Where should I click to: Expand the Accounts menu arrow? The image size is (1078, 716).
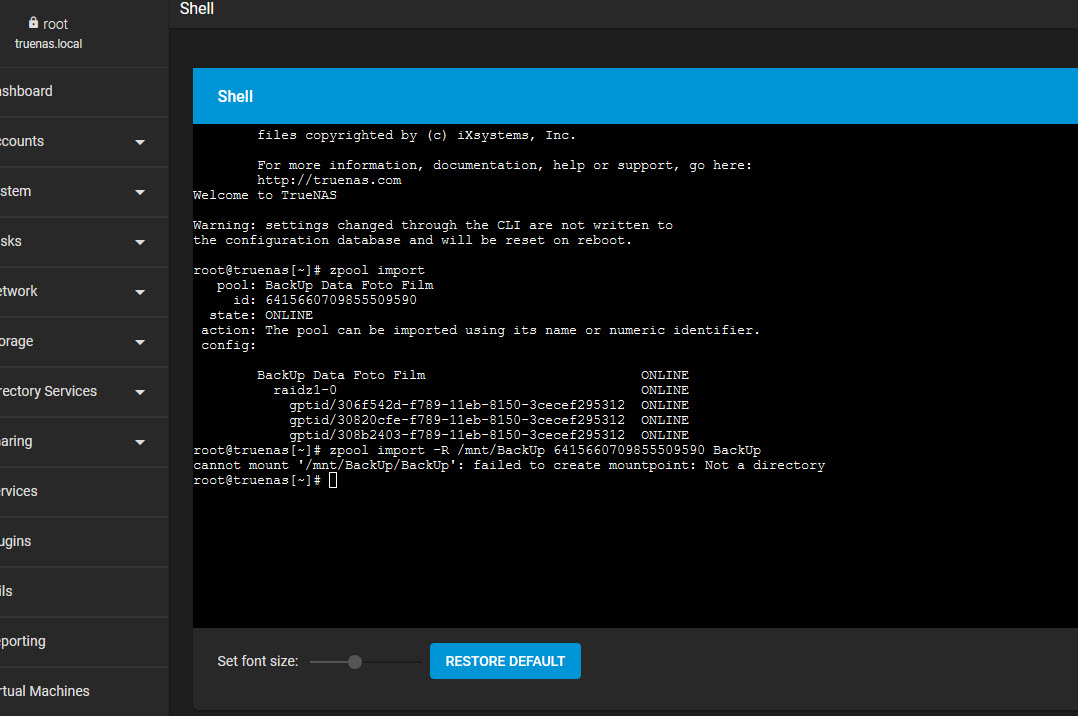coord(140,142)
